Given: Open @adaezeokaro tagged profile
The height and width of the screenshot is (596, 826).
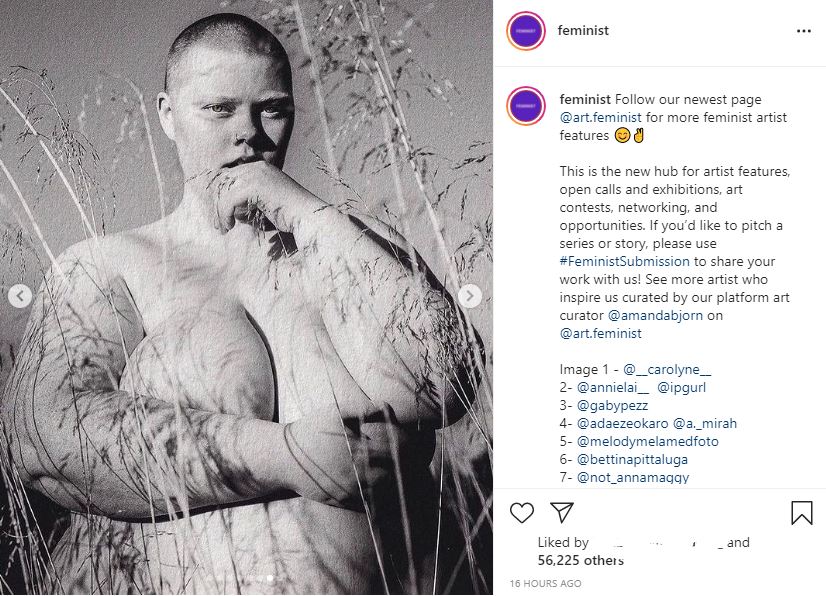Looking at the screenshot, I should click(x=623, y=423).
